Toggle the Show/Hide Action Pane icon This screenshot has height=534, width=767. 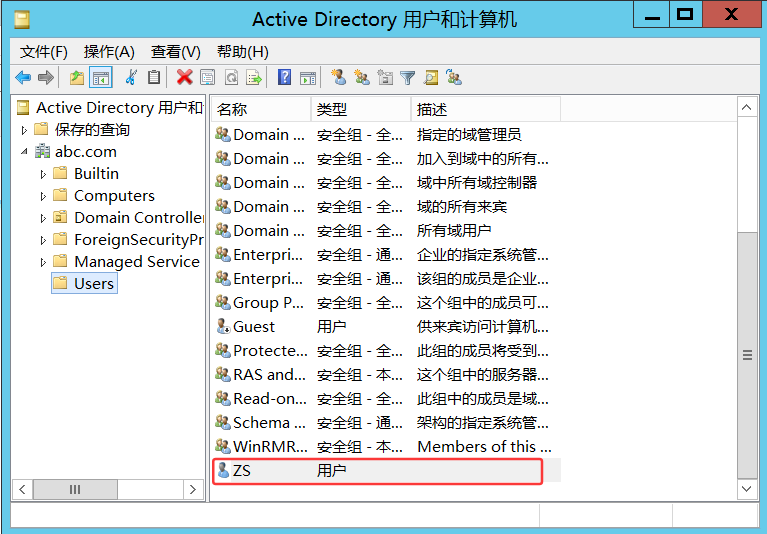tap(308, 78)
